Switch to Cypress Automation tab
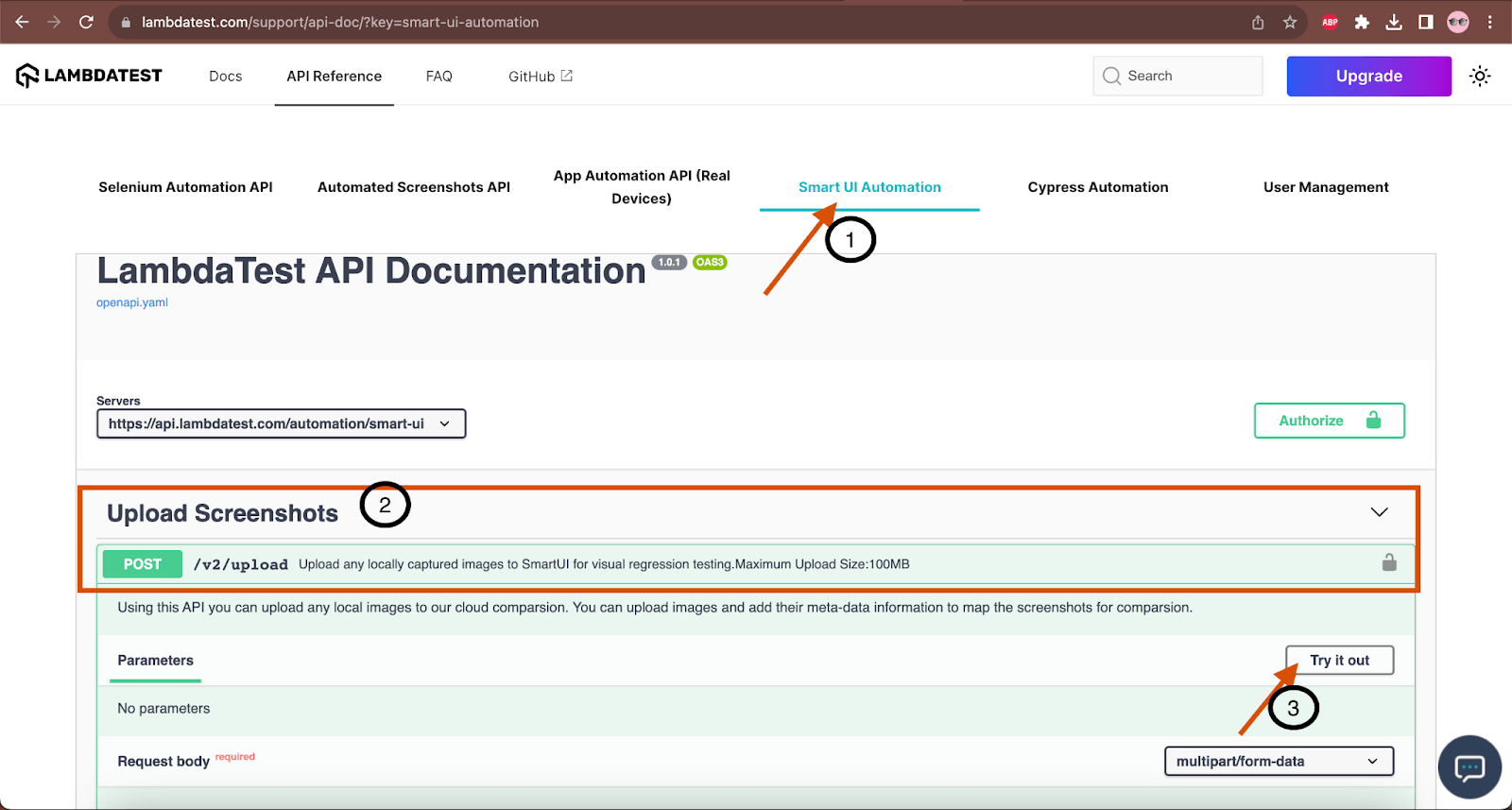Image resolution: width=1512 pixels, height=810 pixels. click(1098, 187)
